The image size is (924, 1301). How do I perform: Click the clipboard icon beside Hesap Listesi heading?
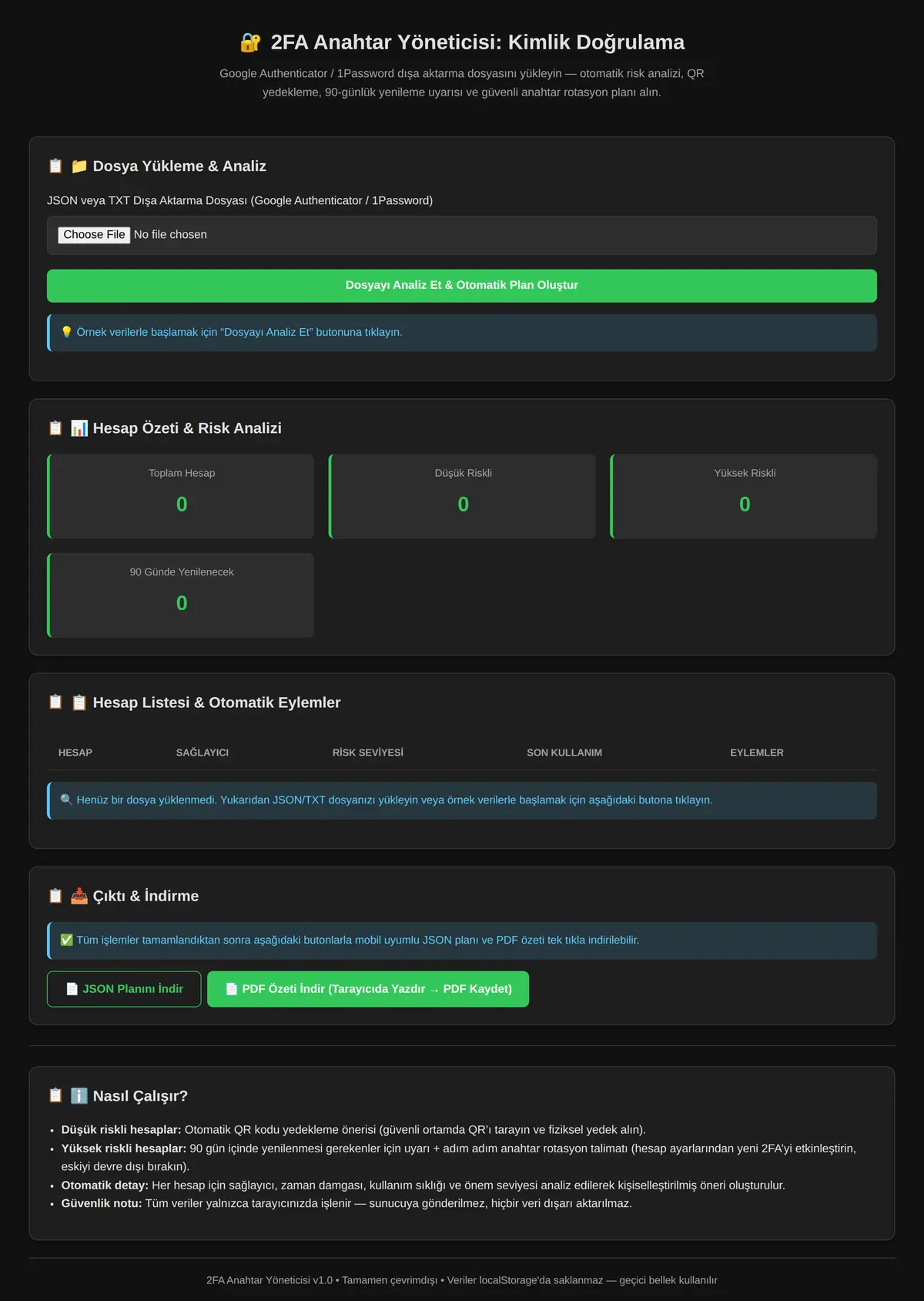pyautogui.click(x=79, y=702)
